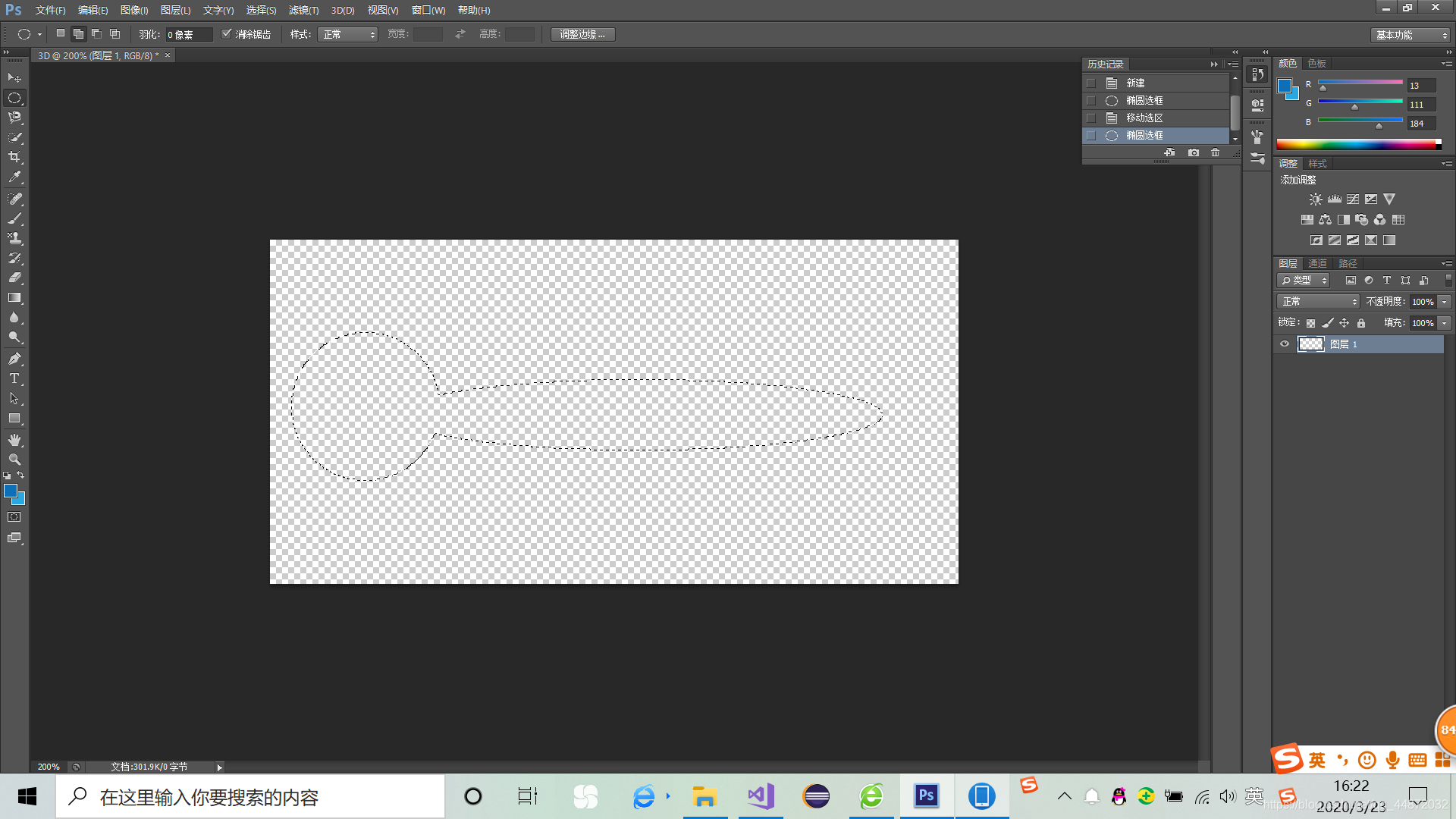Viewport: 1456px width, 819px height.
Task: Select the 移动选区 history state
Action: (1144, 118)
